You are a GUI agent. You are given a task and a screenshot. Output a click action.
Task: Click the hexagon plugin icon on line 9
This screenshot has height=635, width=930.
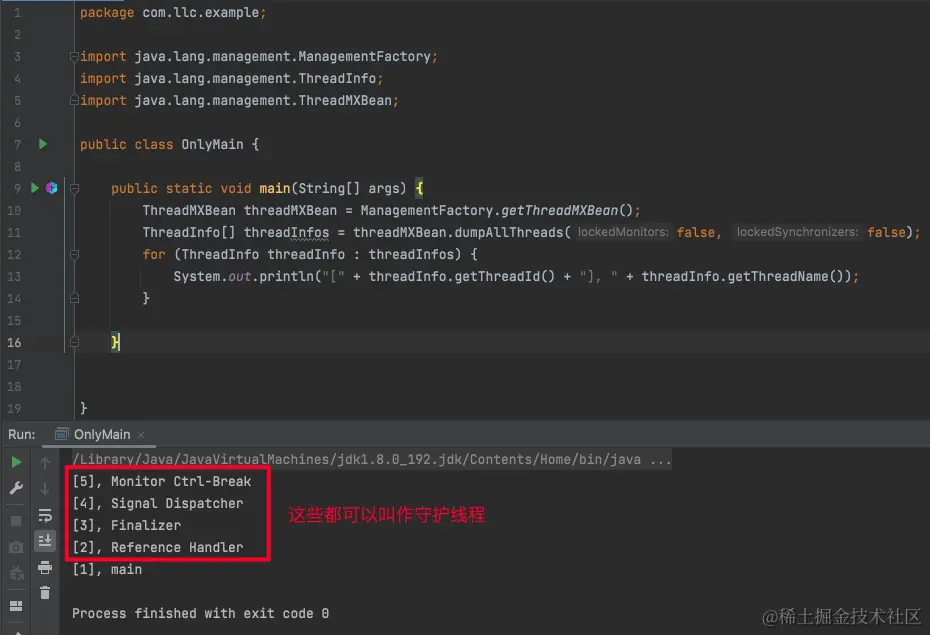pyautogui.click(x=52, y=188)
